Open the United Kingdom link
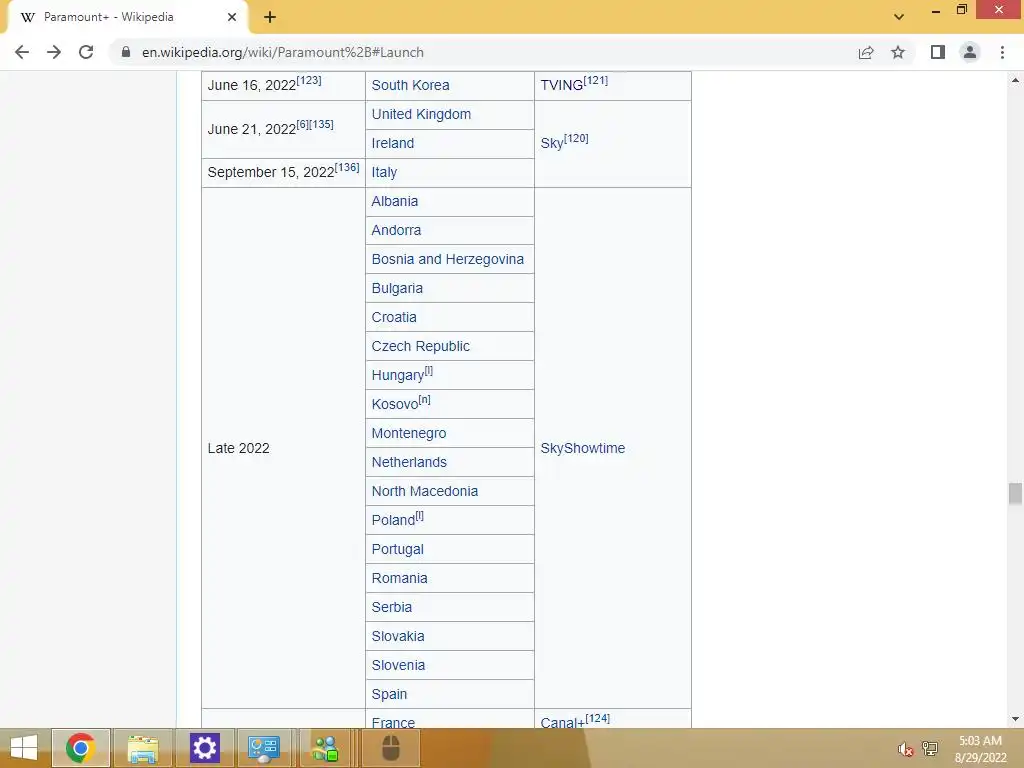 421,114
